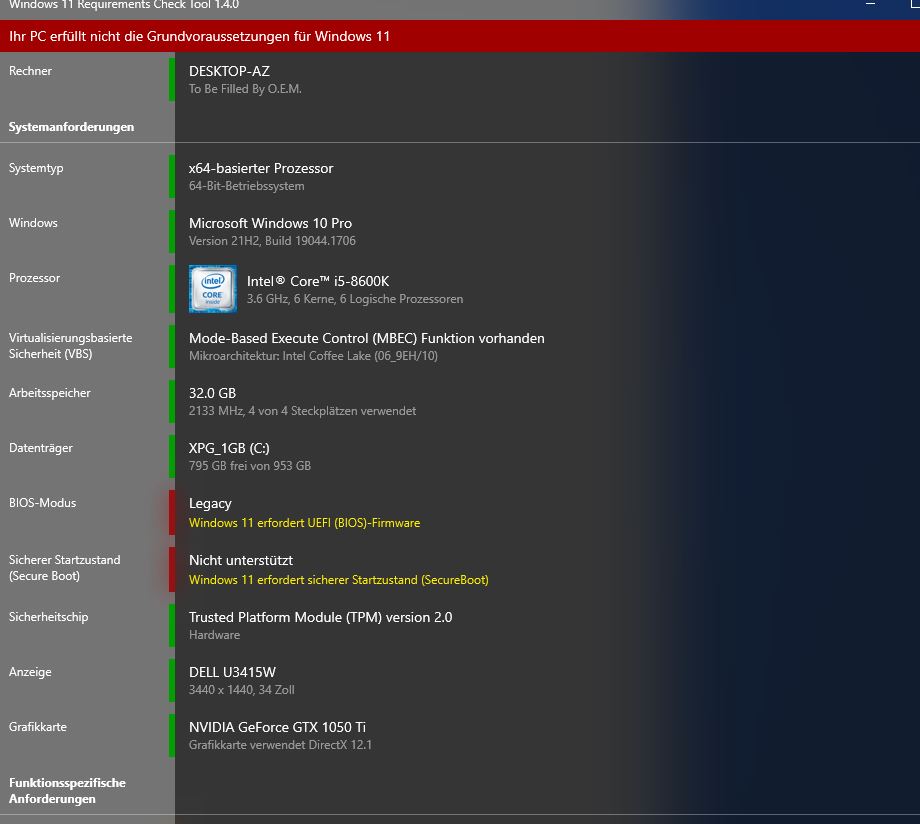Click '3.6 GHz, 6 Kerne' processor details
920x824 pixels.
click(355, 299)
